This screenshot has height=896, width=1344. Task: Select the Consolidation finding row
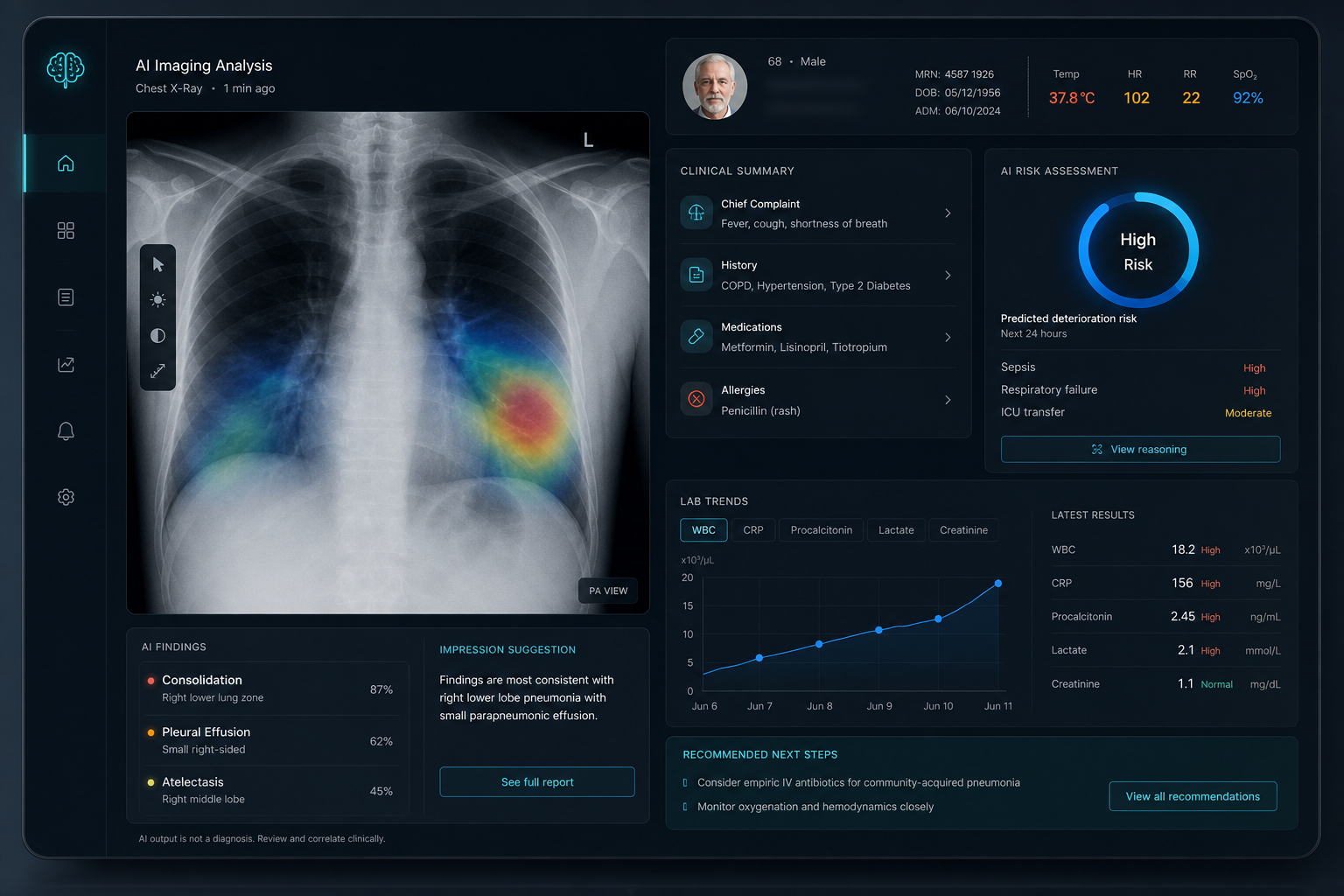tap(275, 689)
